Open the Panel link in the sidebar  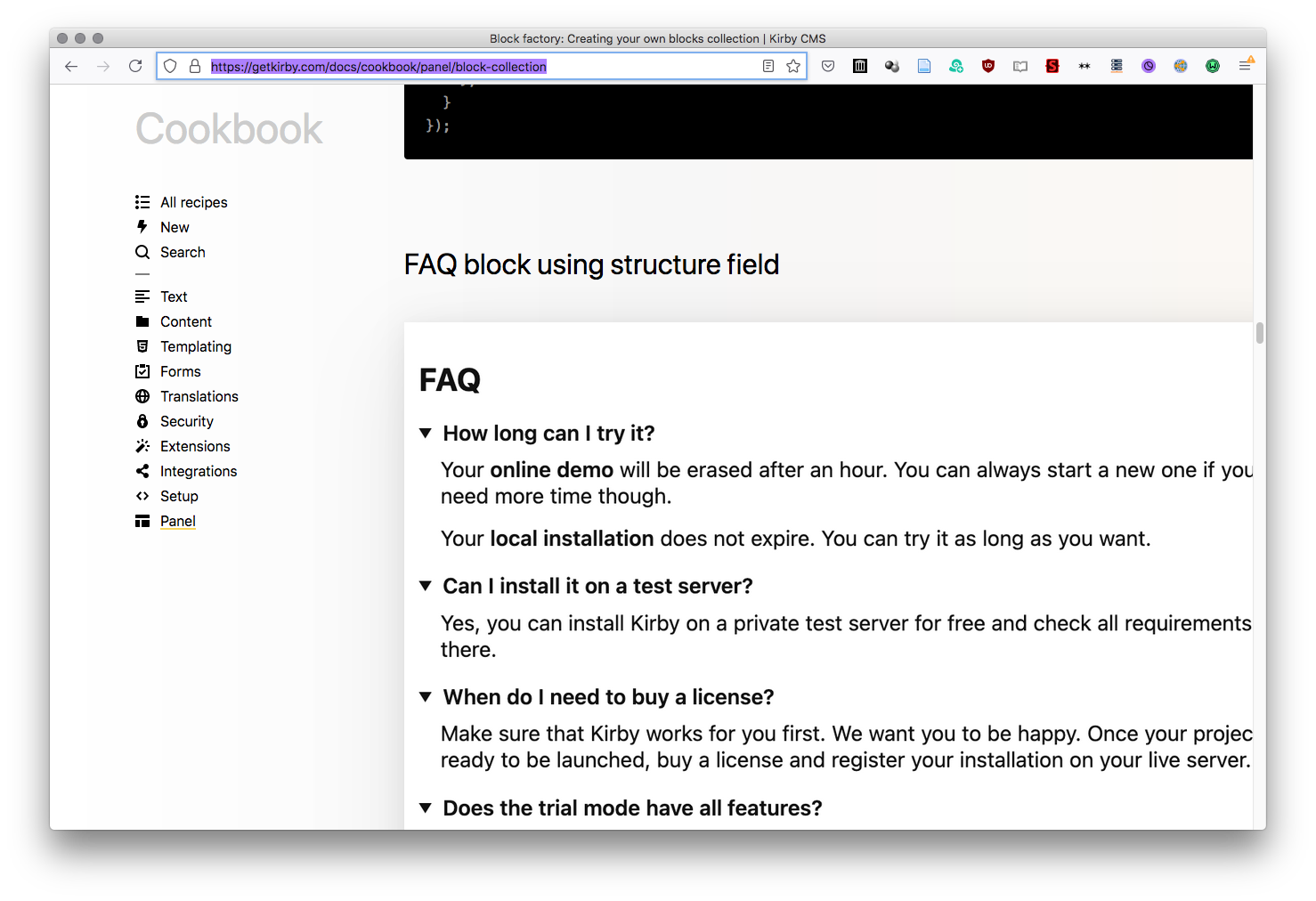pos(177,521)
